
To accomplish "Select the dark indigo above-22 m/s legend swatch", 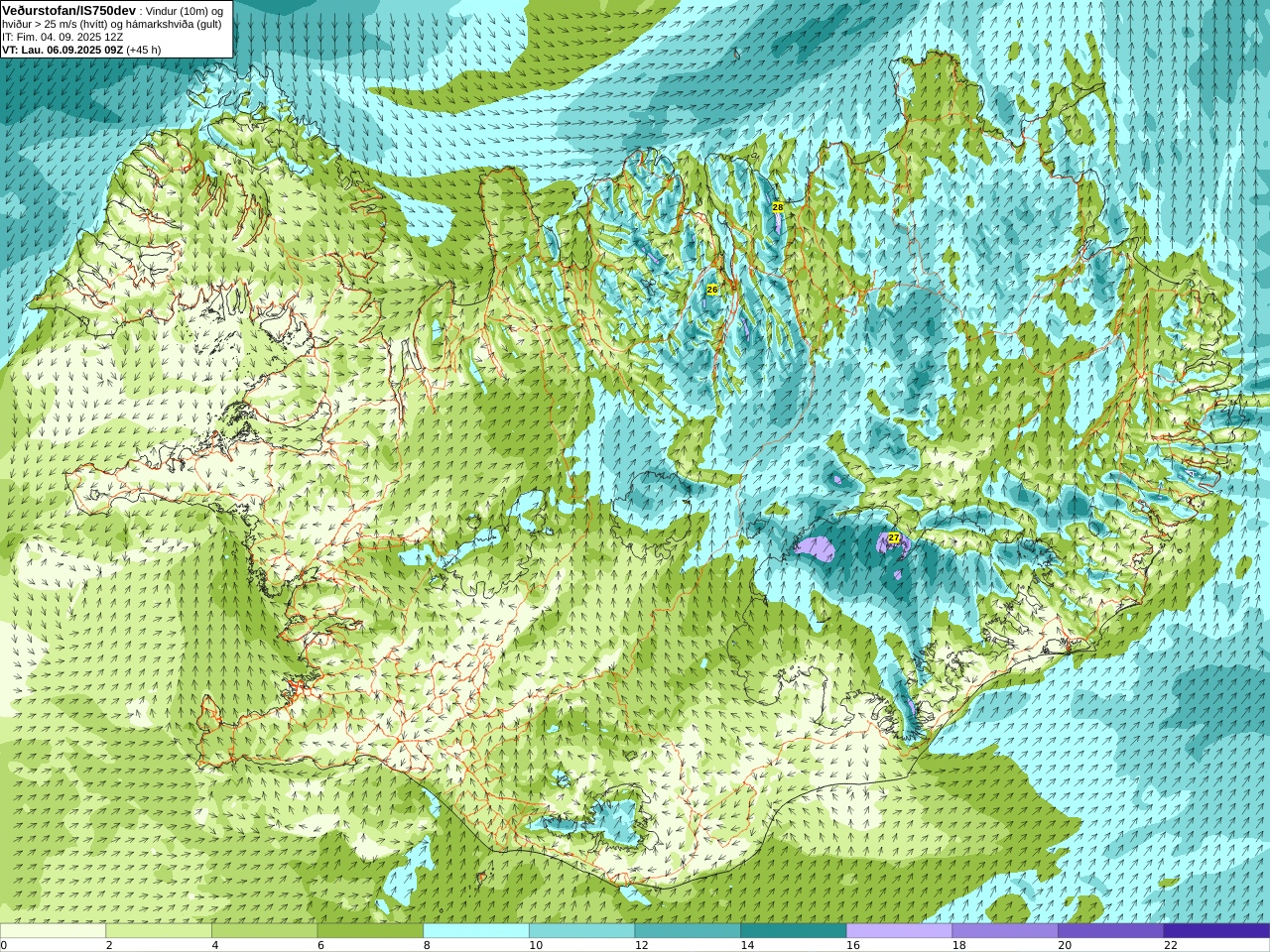I will pyautogui.click(x=1216, y=931).
